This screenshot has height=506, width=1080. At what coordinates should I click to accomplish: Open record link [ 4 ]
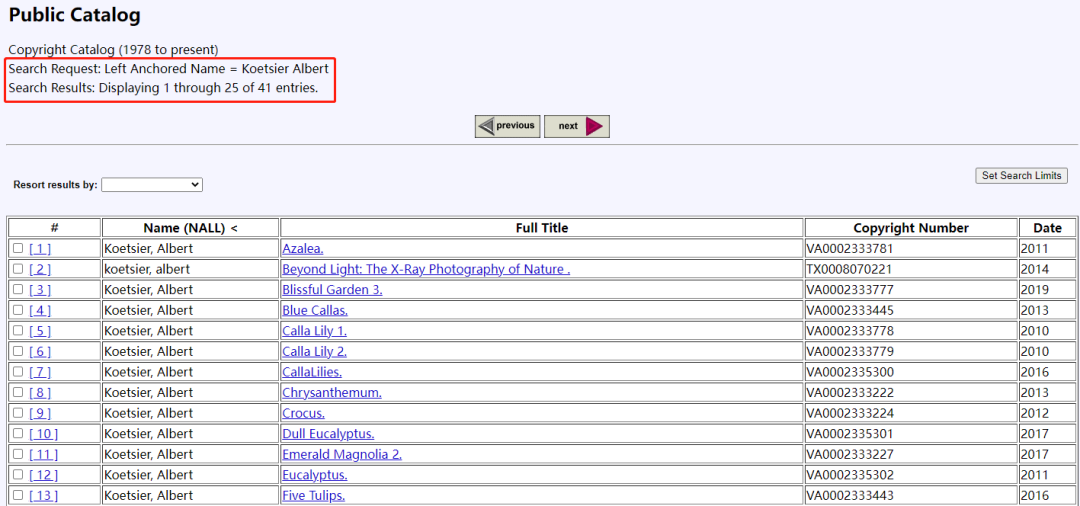(40, 310)
